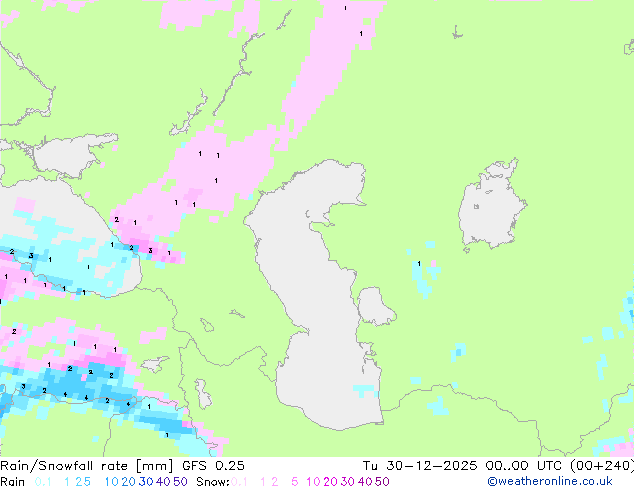Viewport: 634px width, 490px height.
Task: Click the snow legend value 20
Action: point(330,482)
